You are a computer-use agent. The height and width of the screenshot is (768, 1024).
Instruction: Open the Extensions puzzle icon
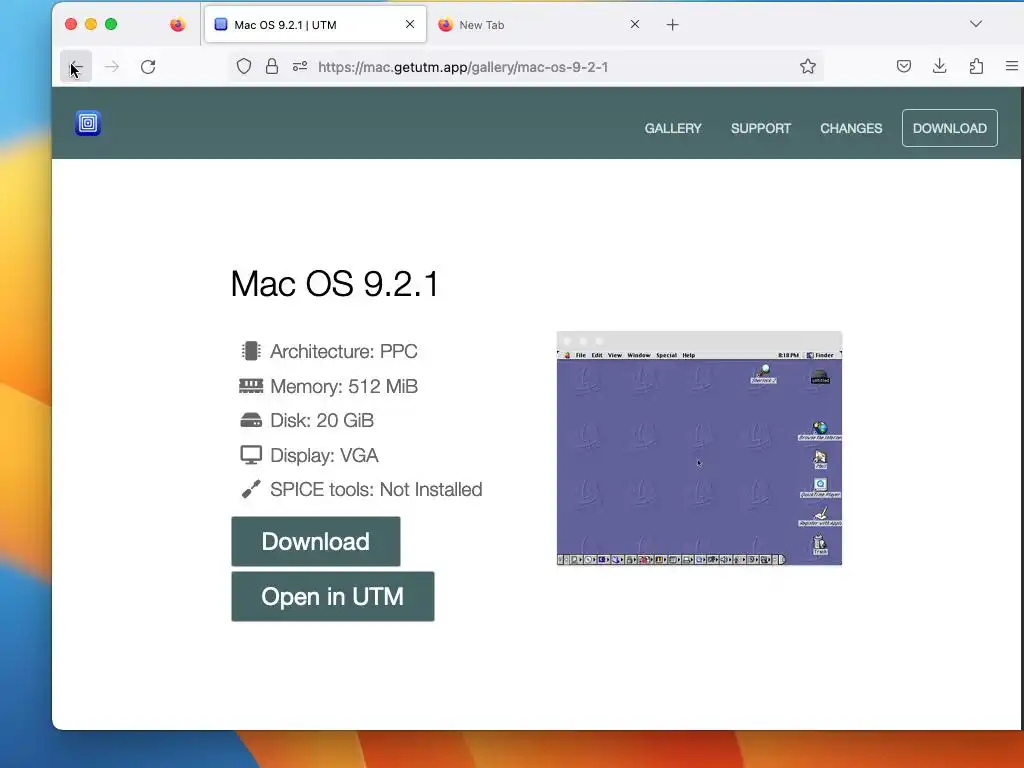tap(976, 66)
